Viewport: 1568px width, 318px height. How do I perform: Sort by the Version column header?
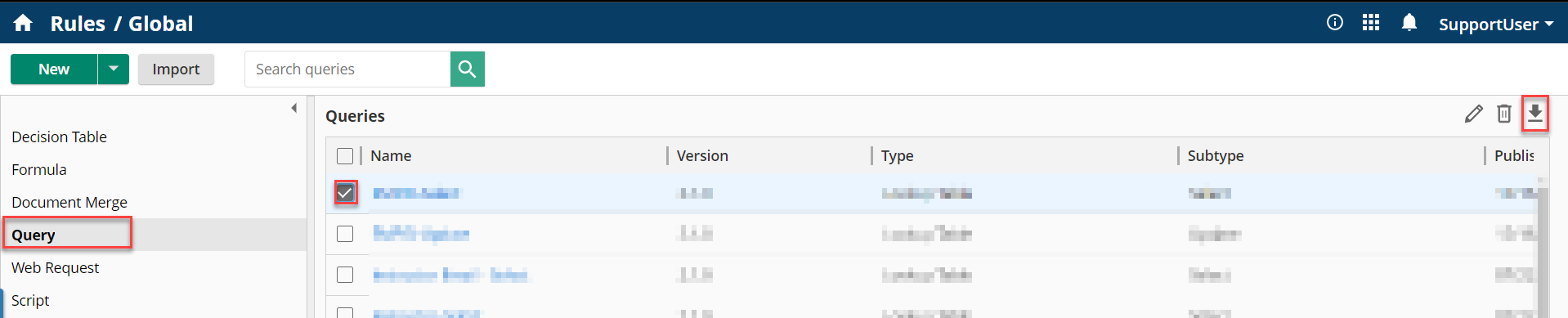(x=702, y=155)
